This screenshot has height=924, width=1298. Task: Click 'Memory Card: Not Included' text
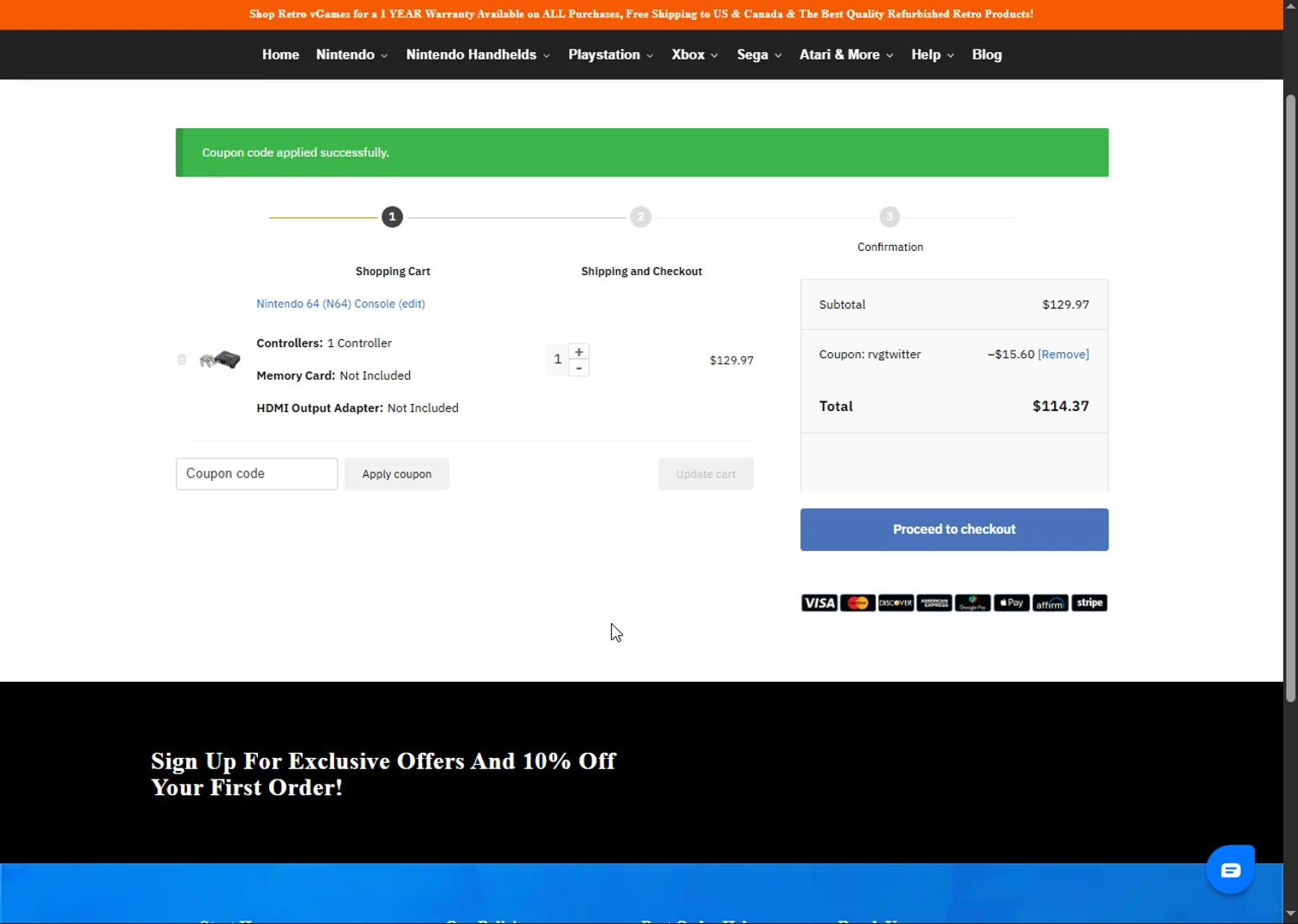(333, 375)
